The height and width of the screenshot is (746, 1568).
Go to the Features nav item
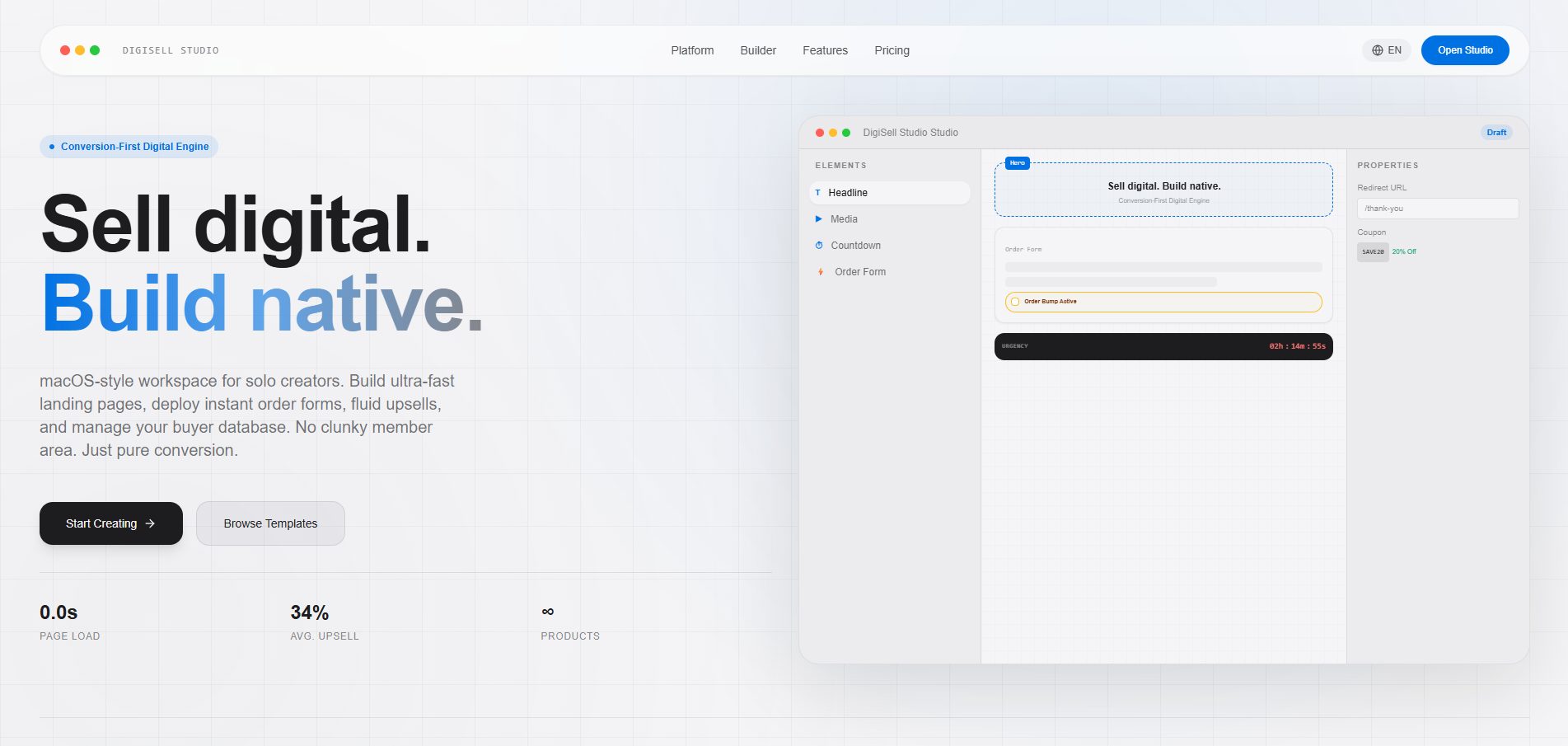coord(825,50)
